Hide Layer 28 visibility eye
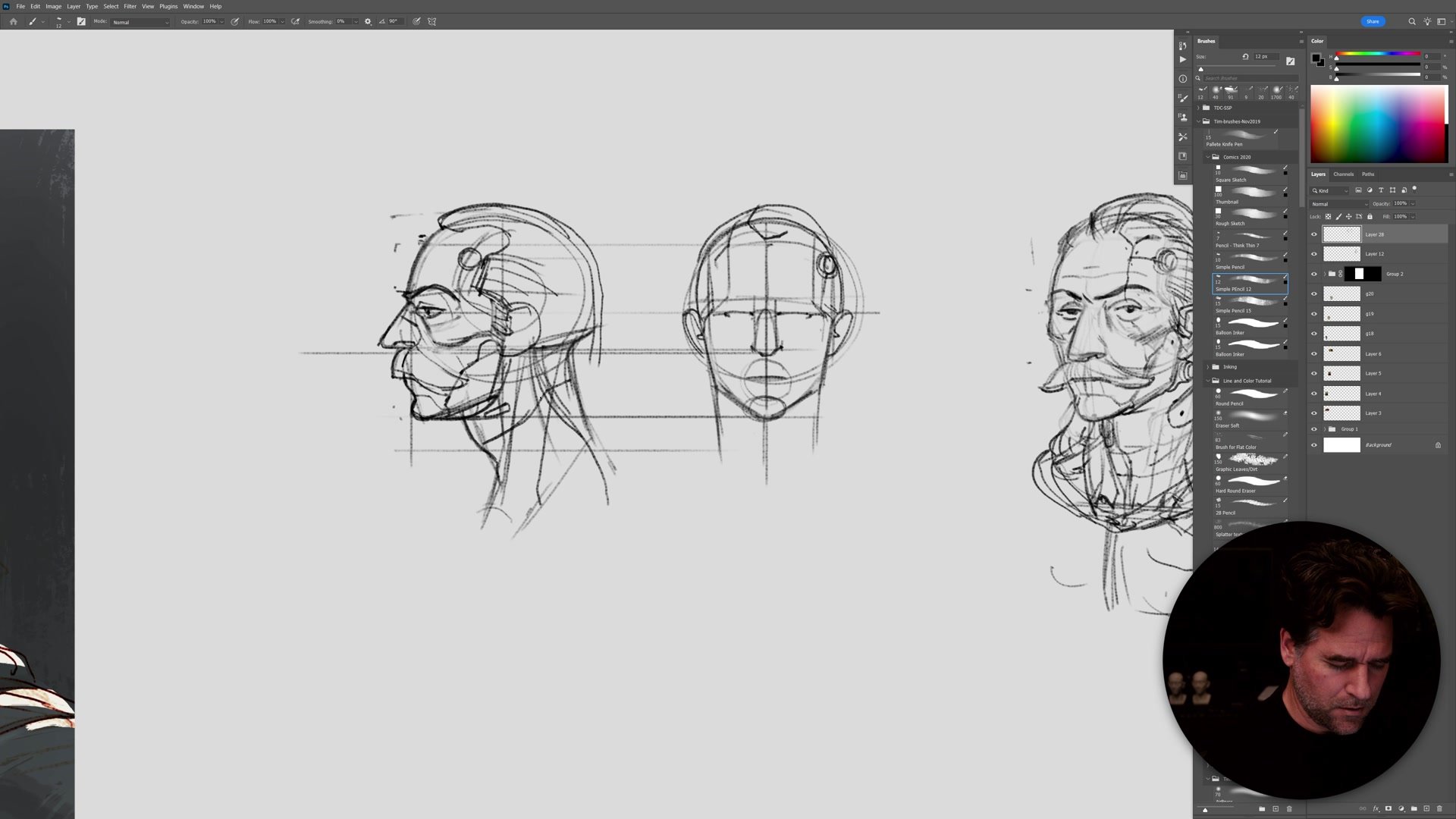This screenshot has height=819, width=1456. point(1314,234)
